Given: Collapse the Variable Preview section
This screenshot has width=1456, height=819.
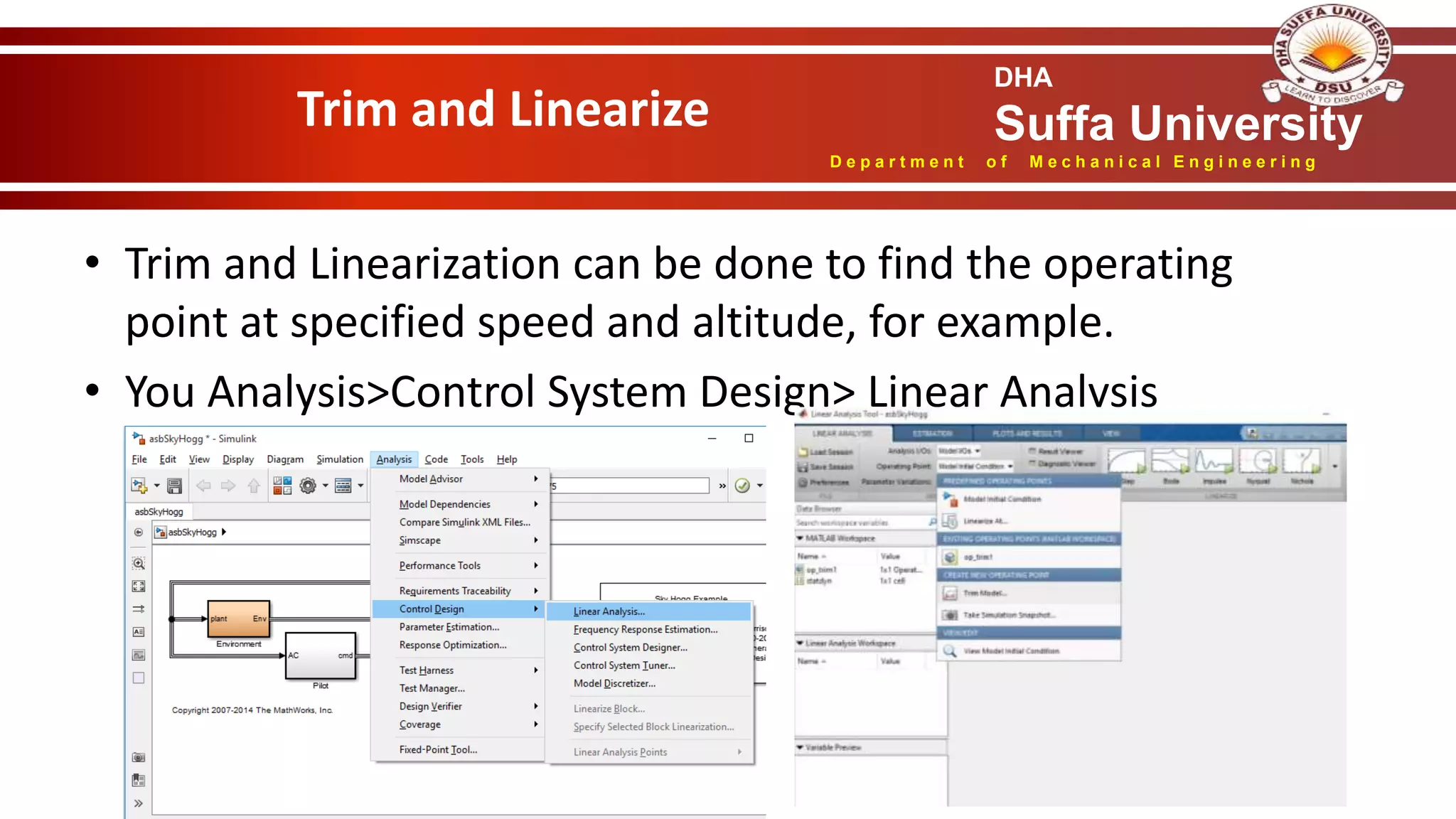Looking at the screenshot, I should point(800,747).
